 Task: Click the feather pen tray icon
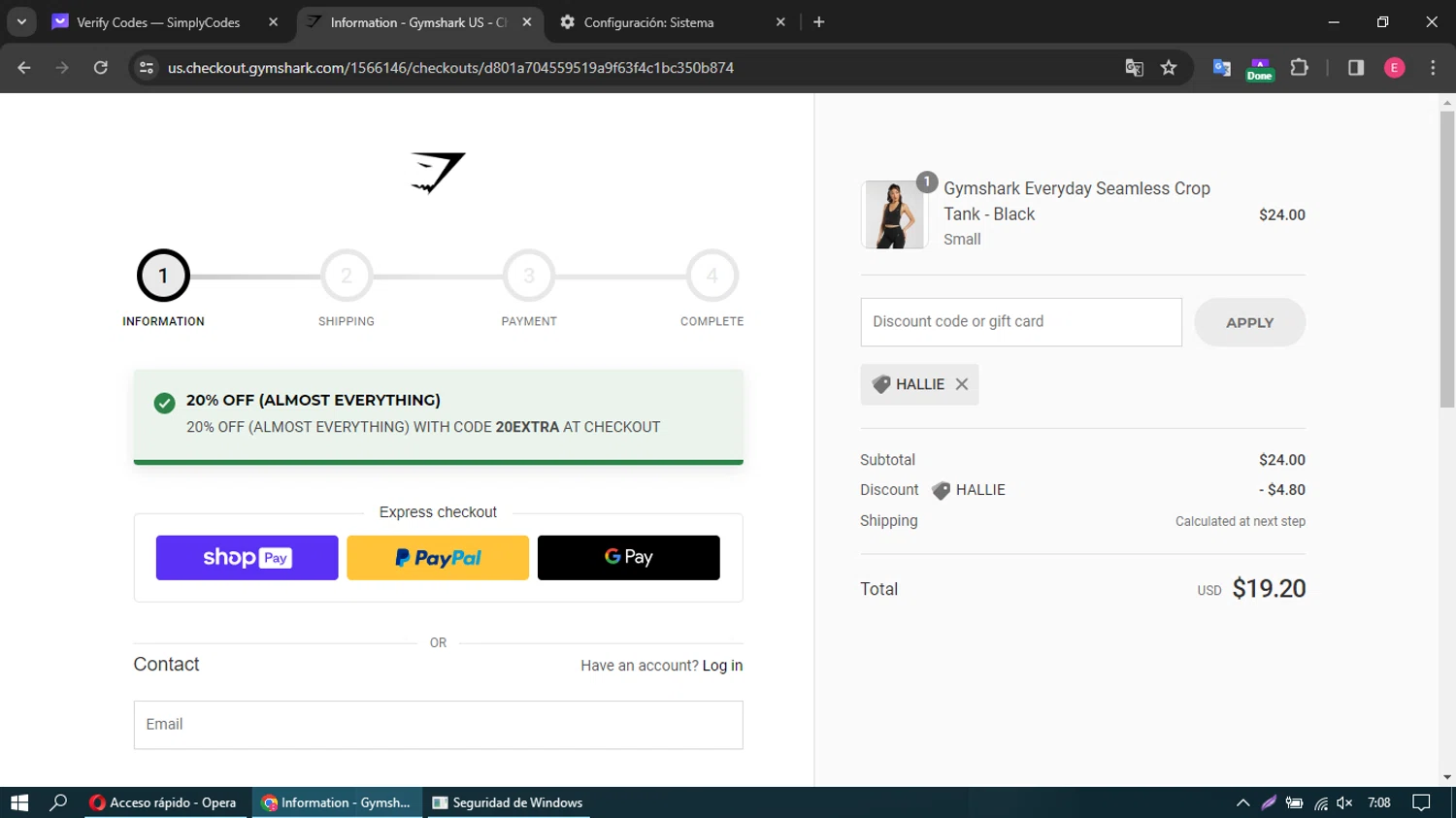tap(1269, 802)
